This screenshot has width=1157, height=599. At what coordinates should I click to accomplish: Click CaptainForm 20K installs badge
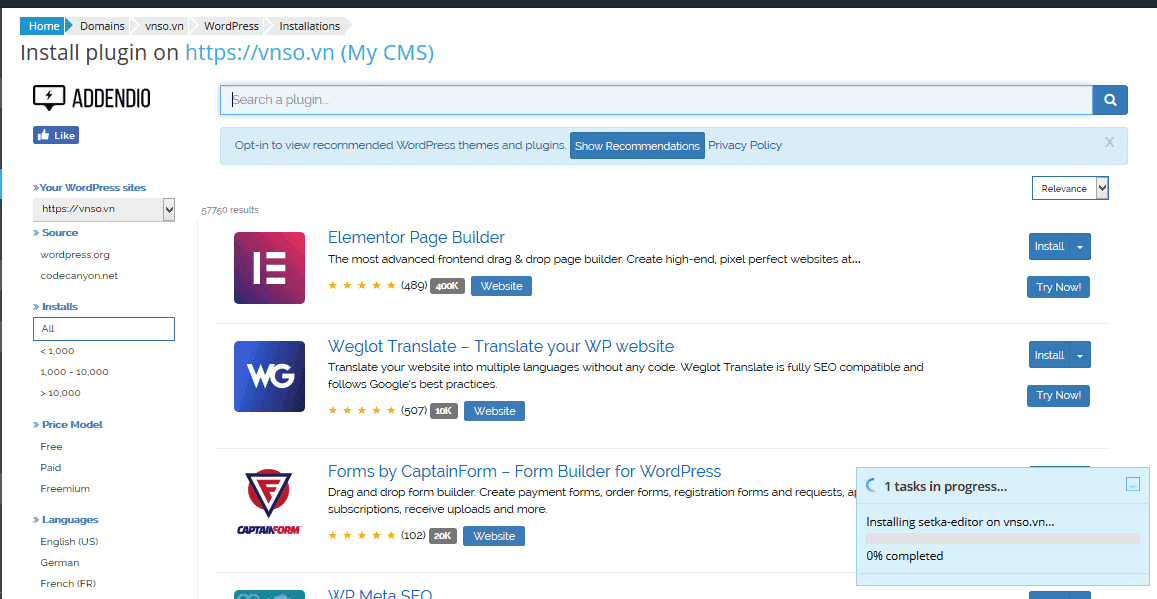click(x=443, y=536)
